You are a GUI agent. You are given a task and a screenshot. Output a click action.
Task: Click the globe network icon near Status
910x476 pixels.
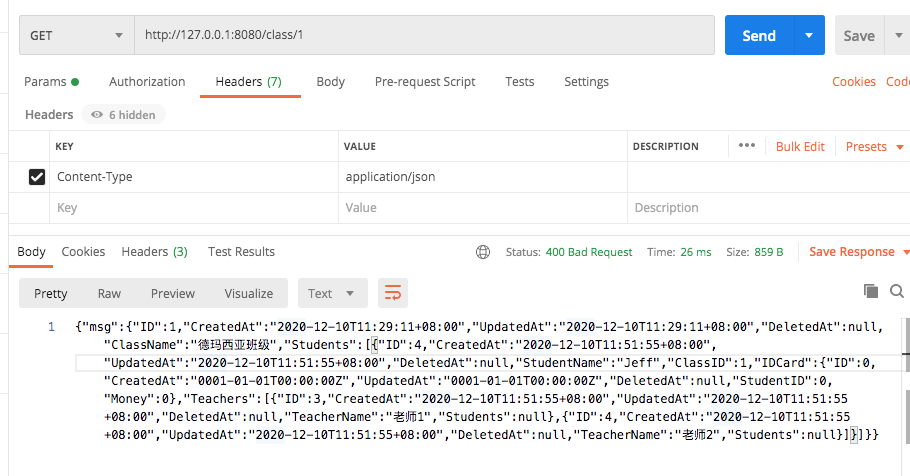pos(484,252)
